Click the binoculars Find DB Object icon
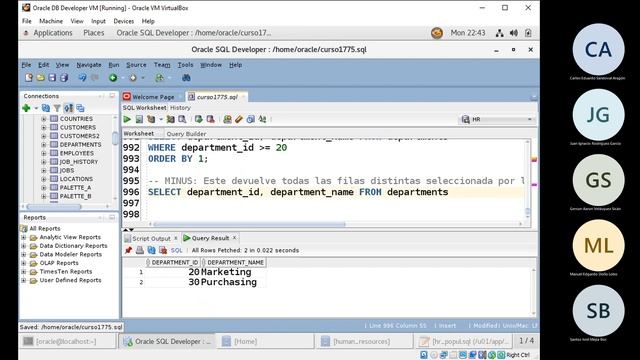The width and height of the screenshot is (640, 360). click(186, 78)
